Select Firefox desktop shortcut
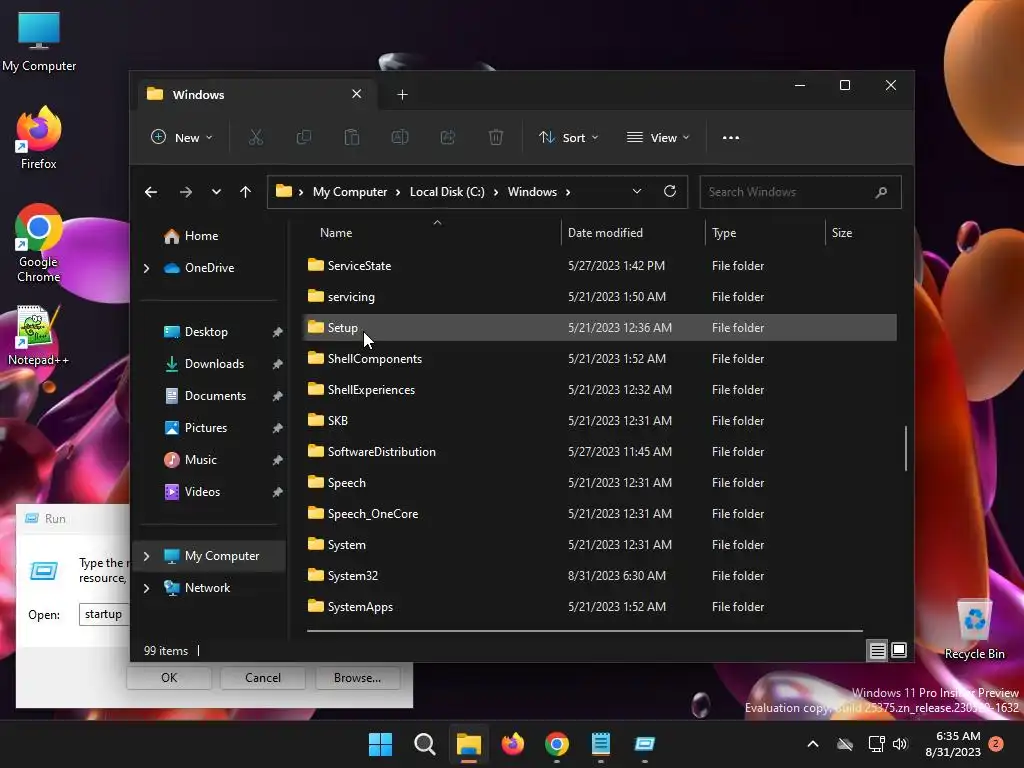The image size is (1024, 768). click(39, 138)
